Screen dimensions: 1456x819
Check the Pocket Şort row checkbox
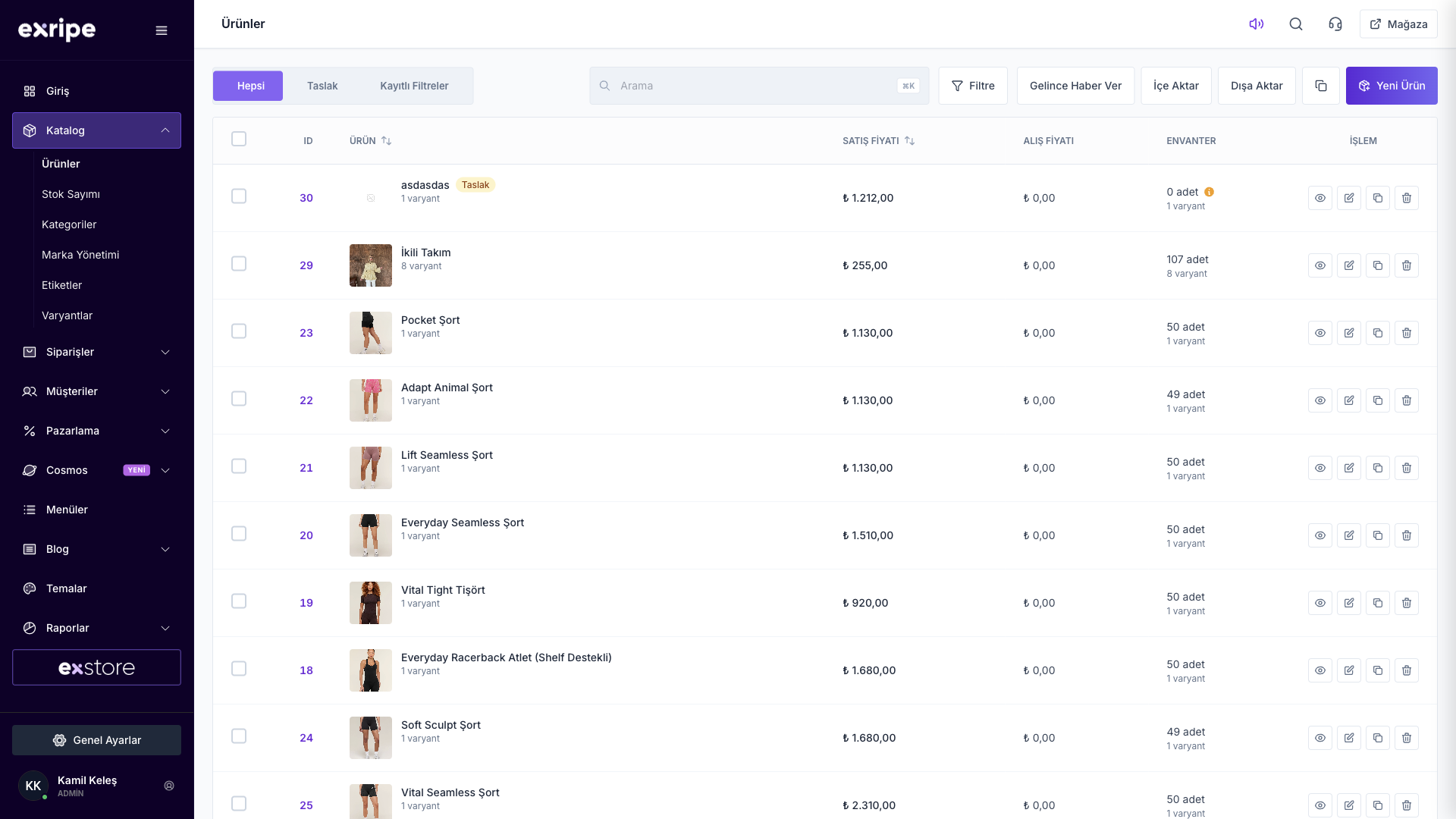click(239, 331)
